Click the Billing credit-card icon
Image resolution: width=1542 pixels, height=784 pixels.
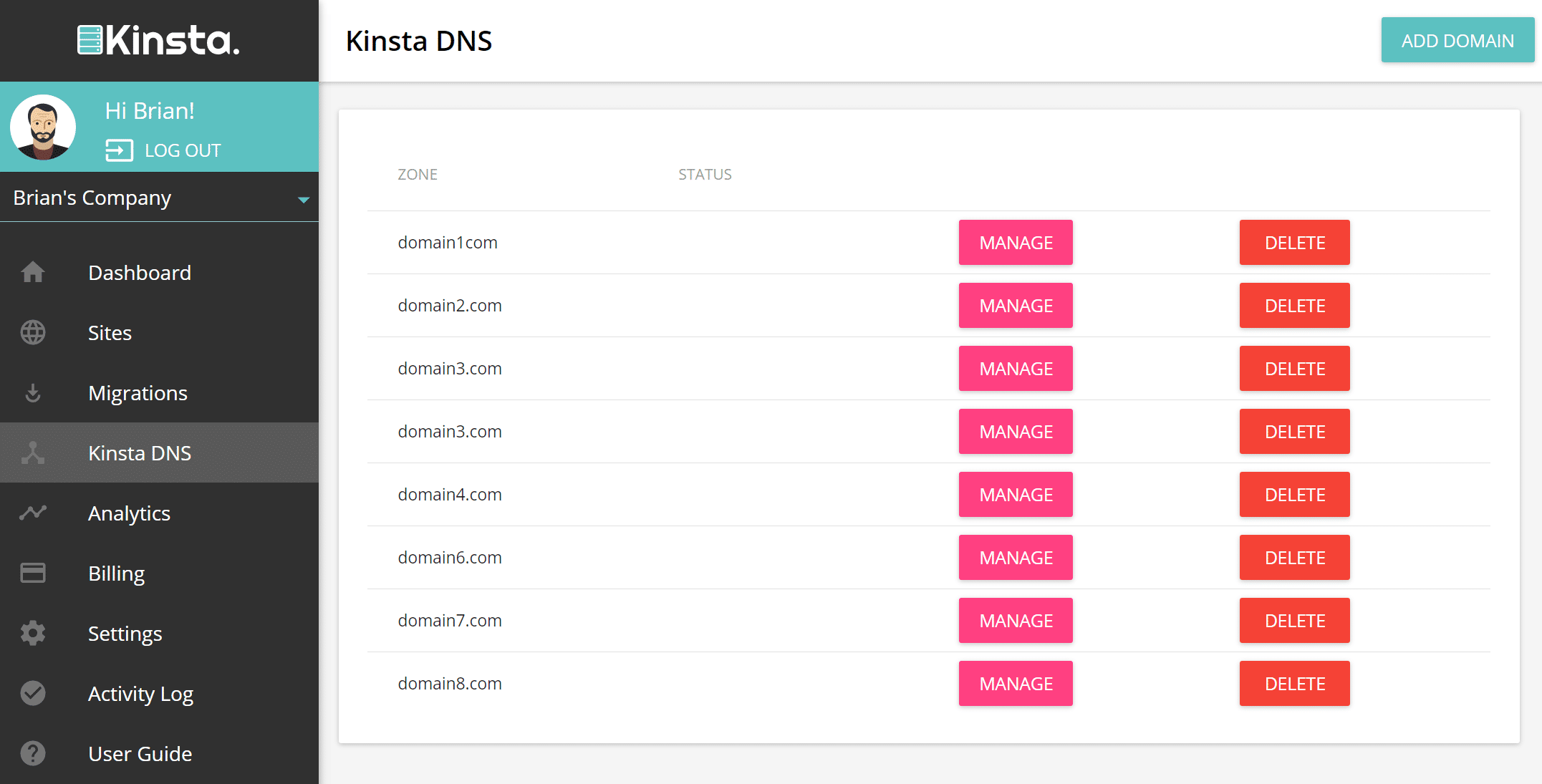(33, 573)
